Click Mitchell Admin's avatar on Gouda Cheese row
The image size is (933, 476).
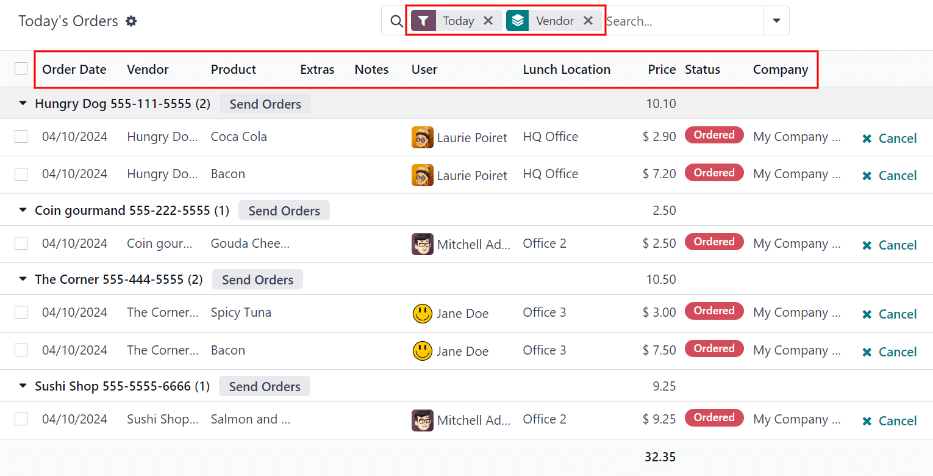tap(422, 244)
